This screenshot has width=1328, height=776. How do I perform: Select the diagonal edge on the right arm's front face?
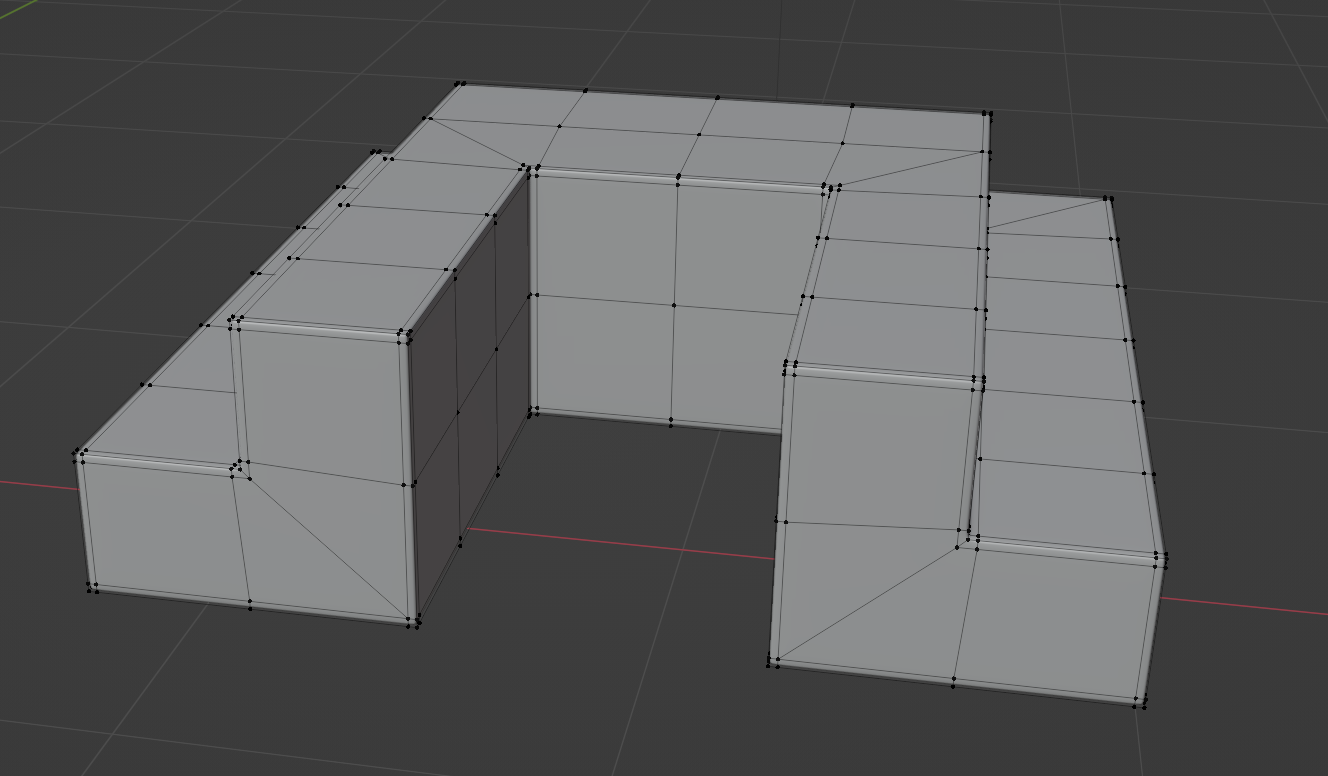point(869,603)
